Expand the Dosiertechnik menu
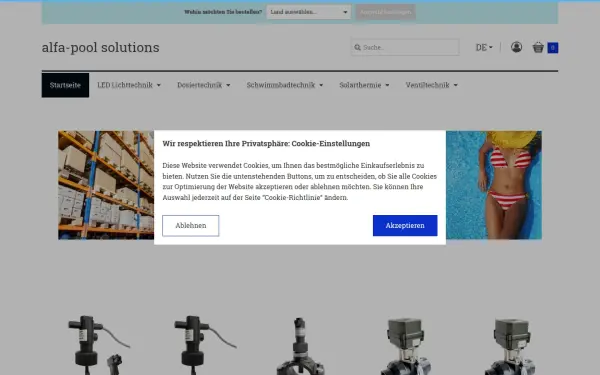Viewport: 600px width, 375px height. tap(204, 85)
